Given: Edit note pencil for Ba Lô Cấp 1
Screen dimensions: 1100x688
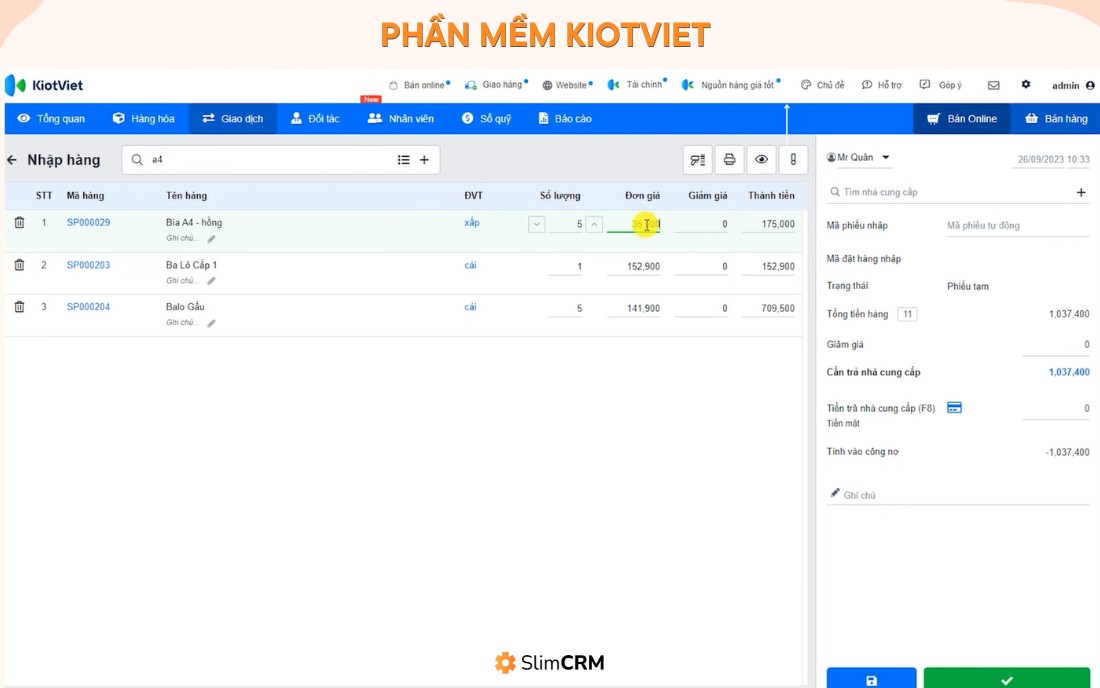Looking at the screenshot, I should (211, 281).
